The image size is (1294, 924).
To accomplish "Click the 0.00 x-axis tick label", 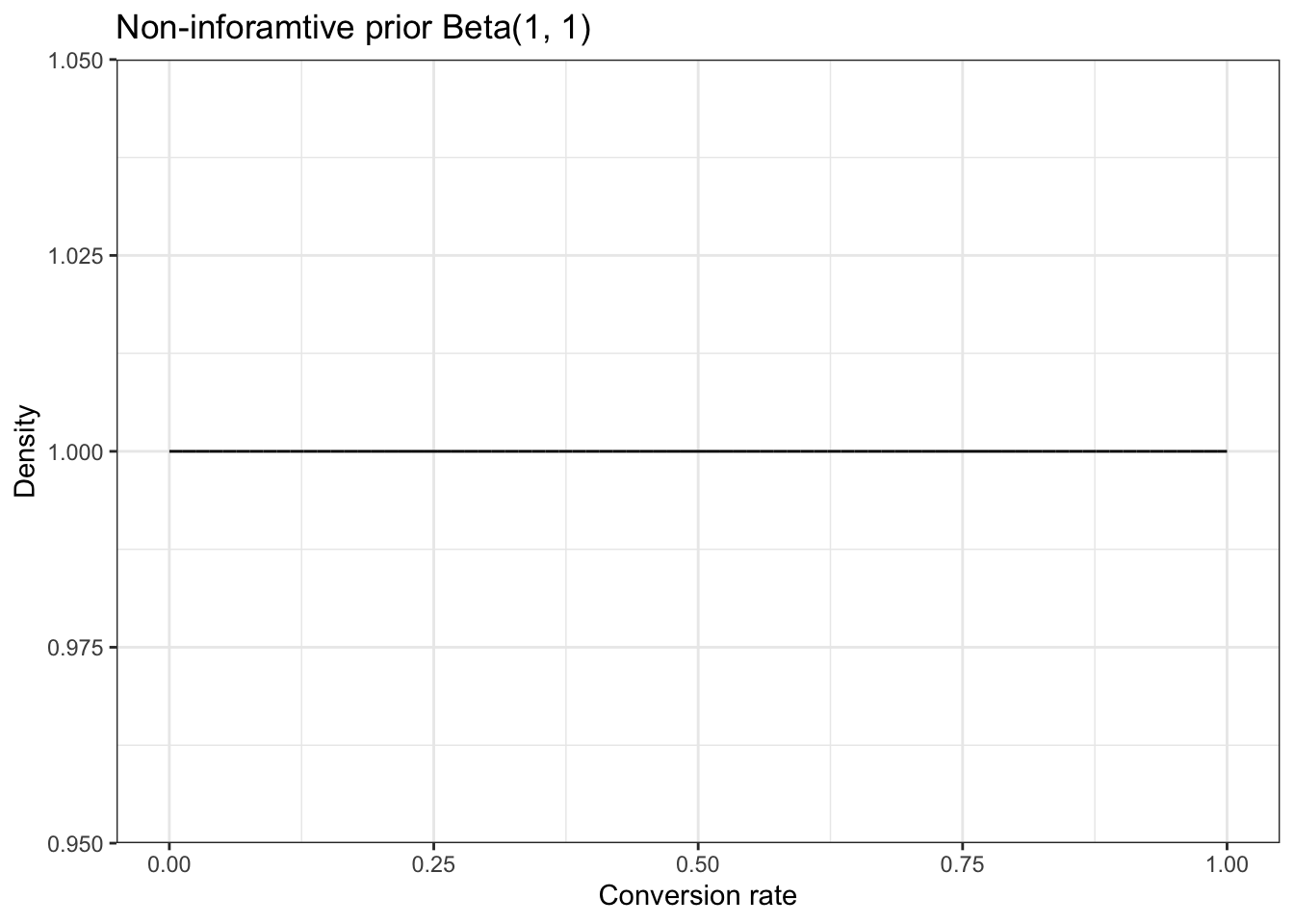I will 169,865.
